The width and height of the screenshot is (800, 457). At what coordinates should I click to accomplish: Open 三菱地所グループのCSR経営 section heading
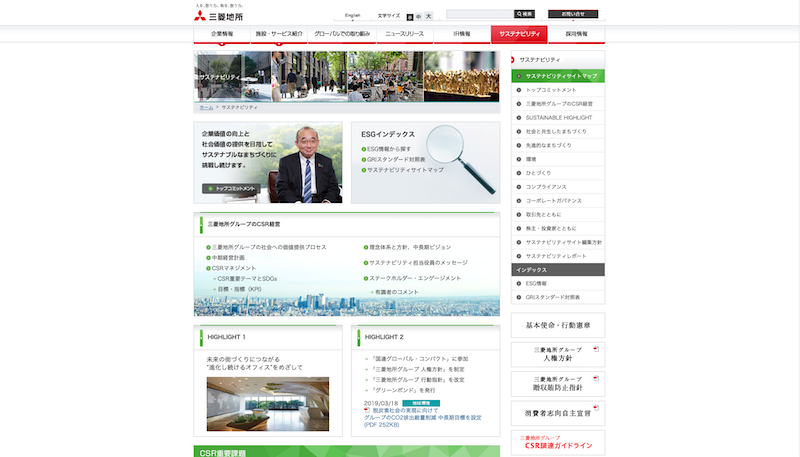244,224
